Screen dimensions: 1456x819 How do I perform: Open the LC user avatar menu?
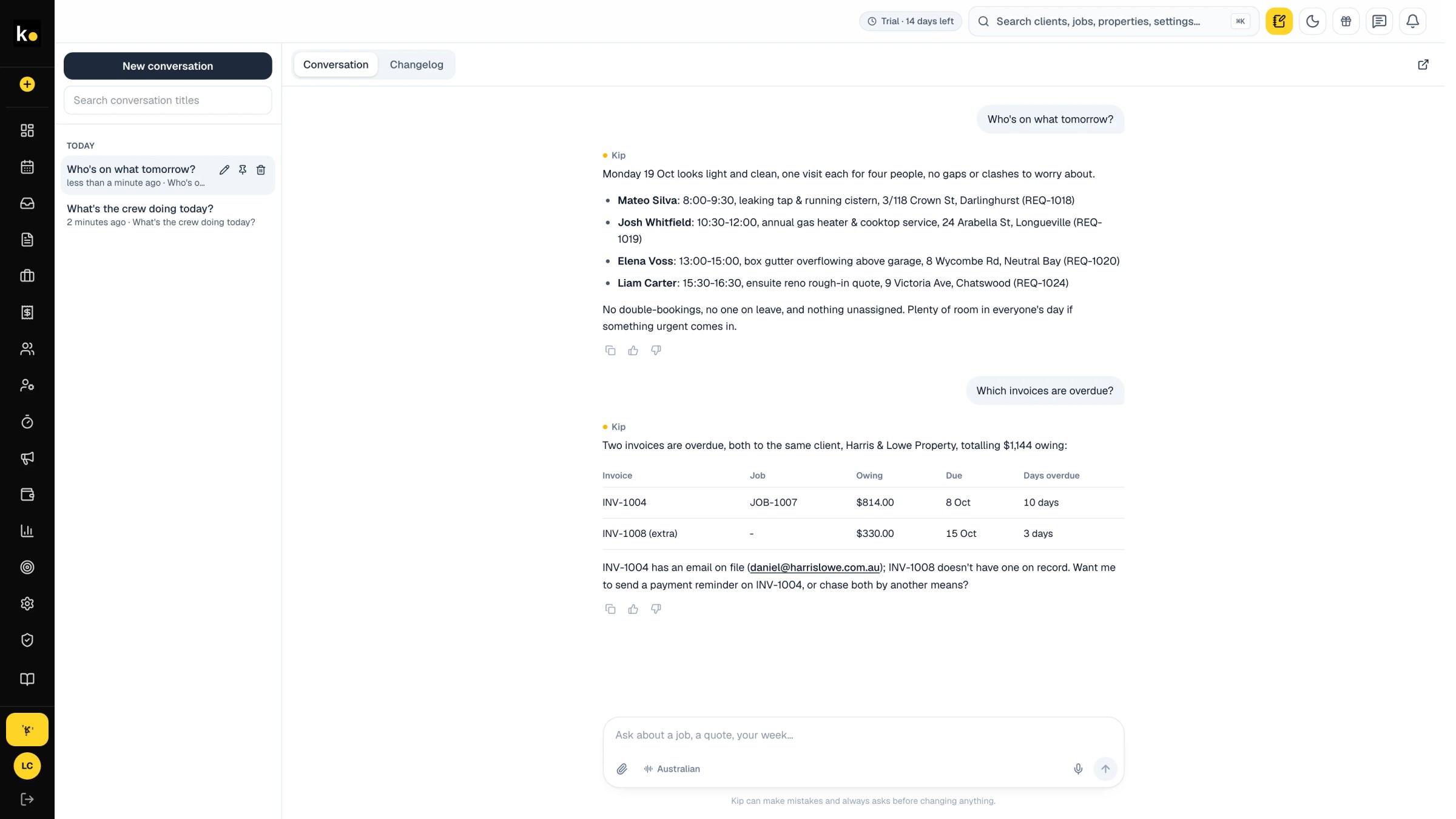27,766
